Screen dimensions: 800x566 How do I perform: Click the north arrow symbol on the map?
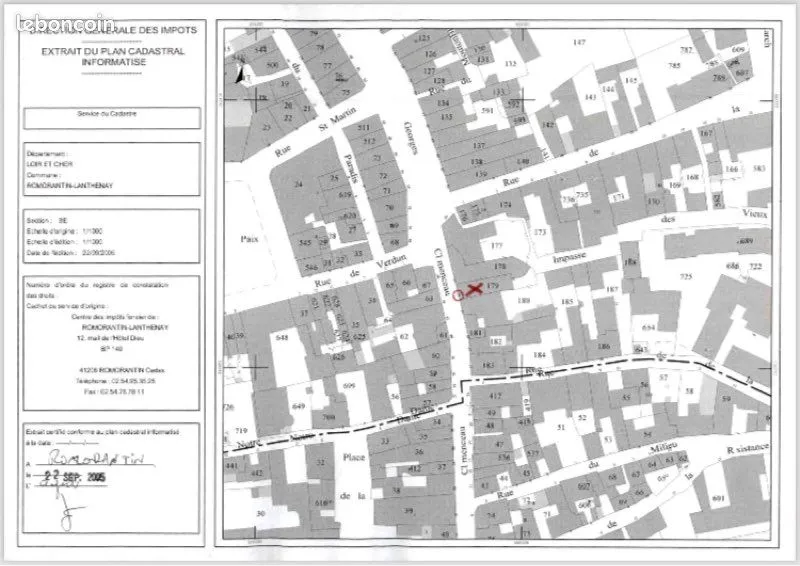239,75
